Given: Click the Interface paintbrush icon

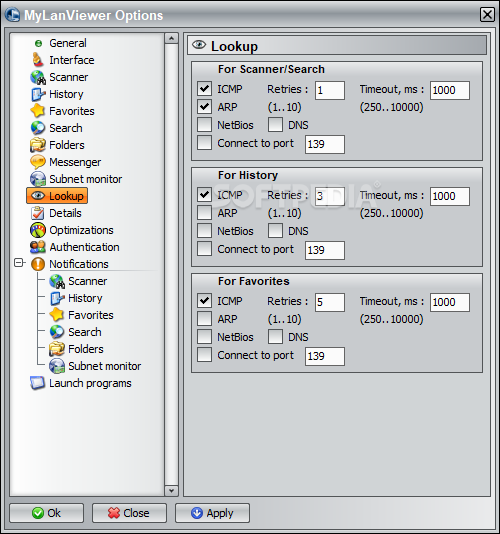Looking at the screenshot, I should [37, 60].
